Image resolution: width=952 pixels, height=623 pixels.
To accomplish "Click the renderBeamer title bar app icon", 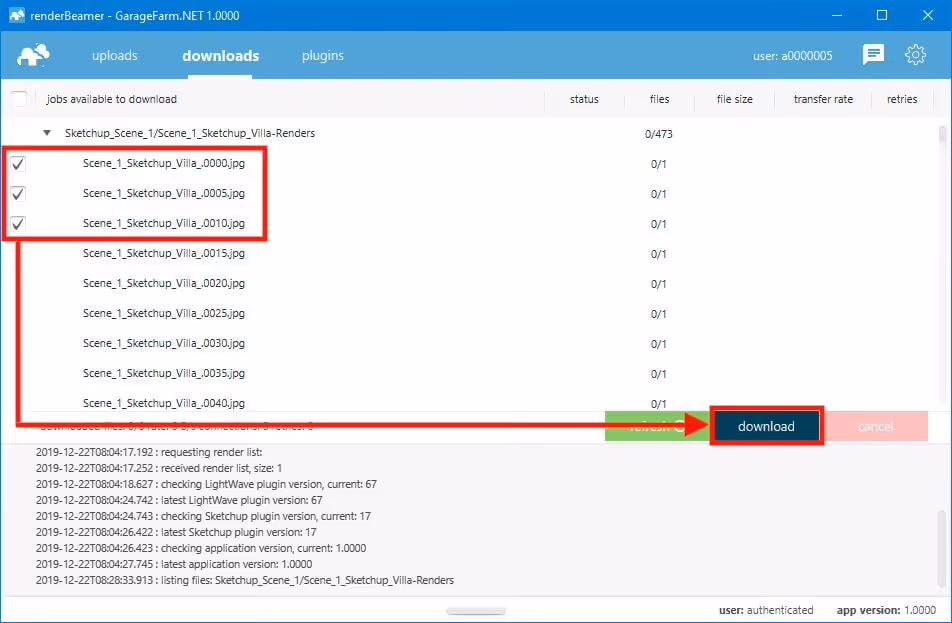I will tap(16, 15).
